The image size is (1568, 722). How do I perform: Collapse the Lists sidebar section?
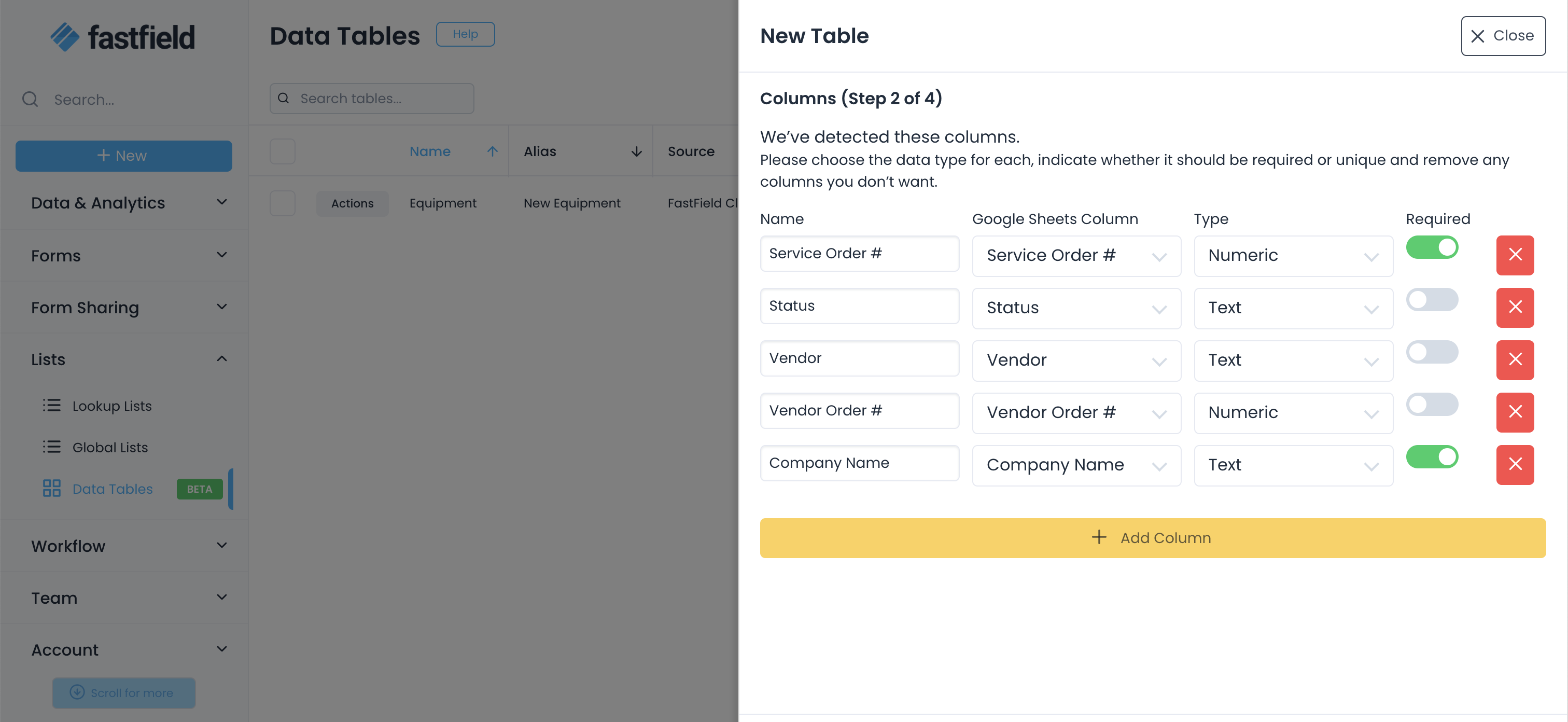[221, 359]
